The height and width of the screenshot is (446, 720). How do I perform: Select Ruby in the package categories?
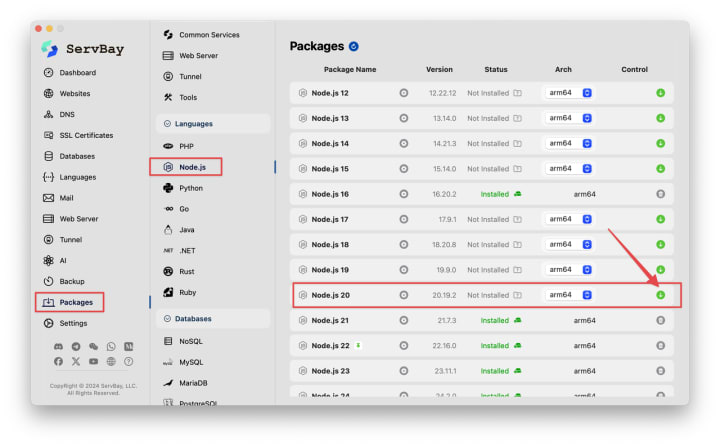pyautogui.click(x=180, y=292)
